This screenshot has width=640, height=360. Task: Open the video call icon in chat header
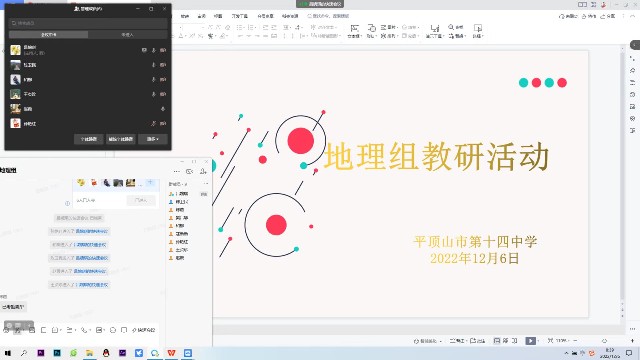tap(189, 171)
